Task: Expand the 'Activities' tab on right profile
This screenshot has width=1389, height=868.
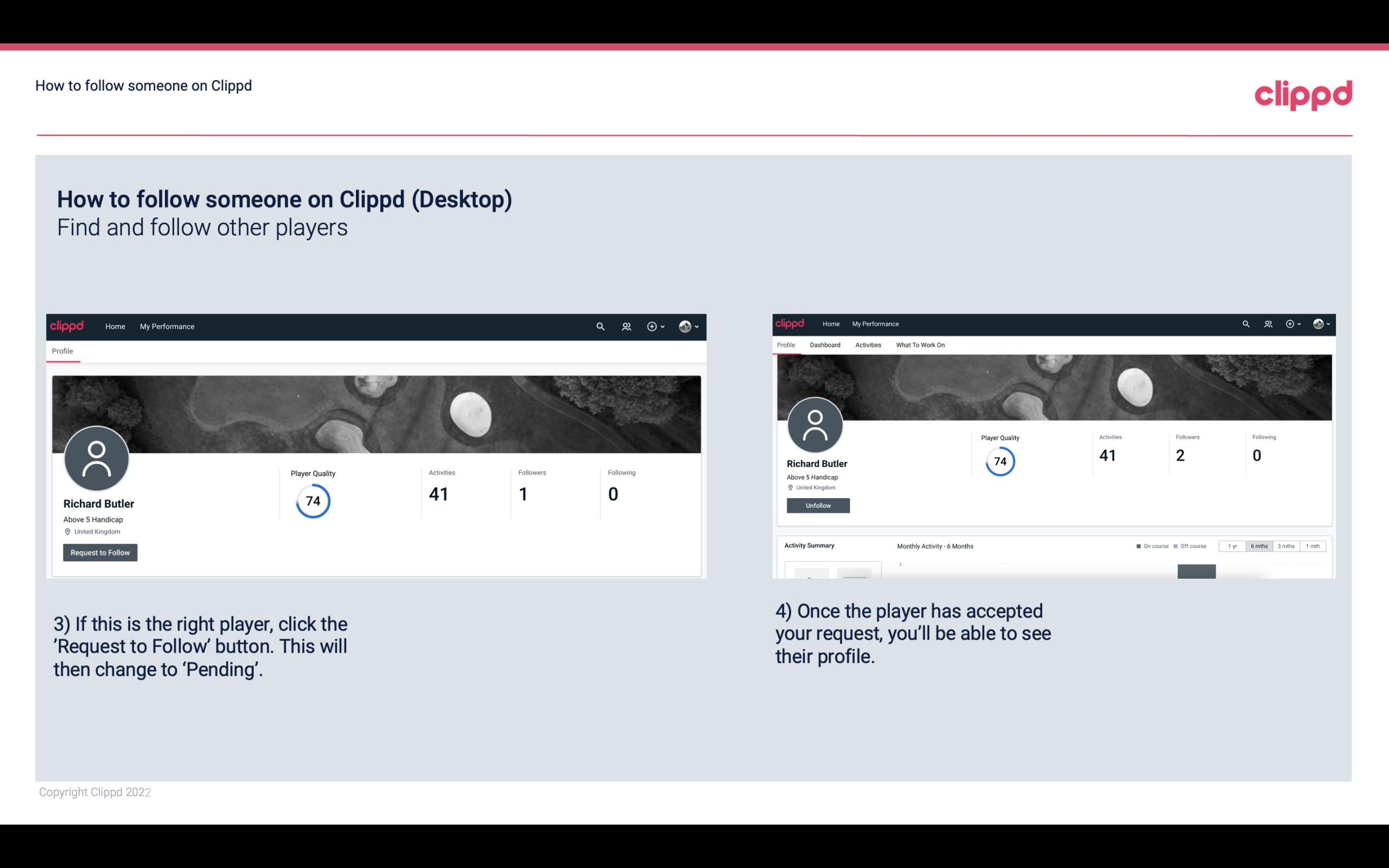Action: (x=867, y=345)
